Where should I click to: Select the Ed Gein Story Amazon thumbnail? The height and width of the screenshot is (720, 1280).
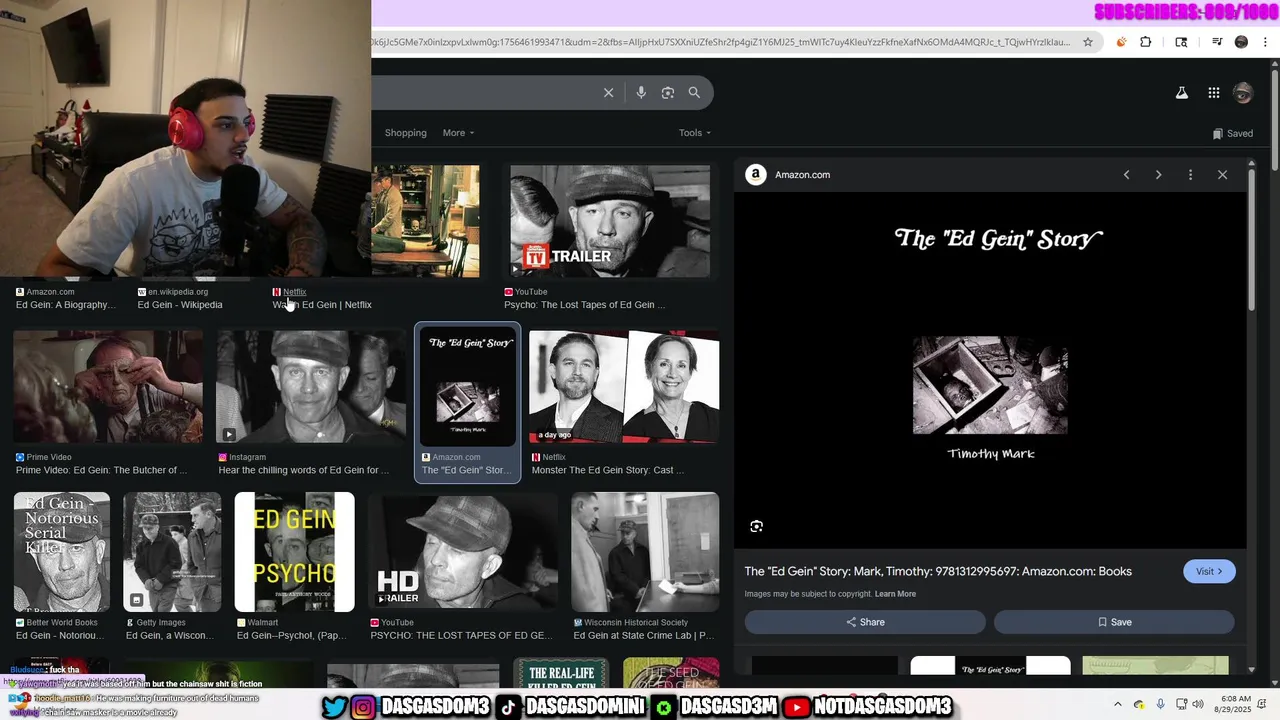(x=467, y=386)
